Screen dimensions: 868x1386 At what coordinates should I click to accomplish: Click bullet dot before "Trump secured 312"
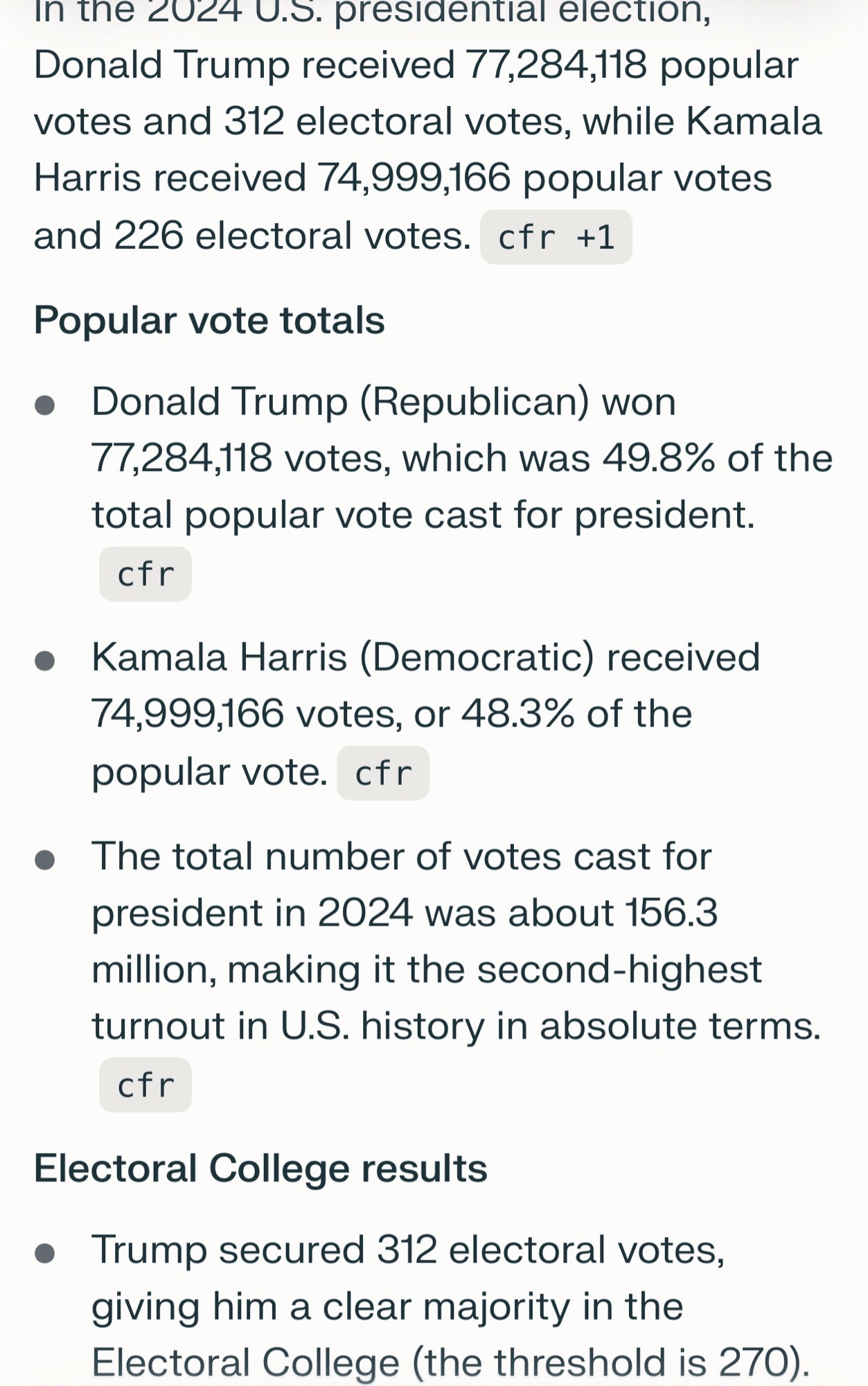pos(45,1253)
